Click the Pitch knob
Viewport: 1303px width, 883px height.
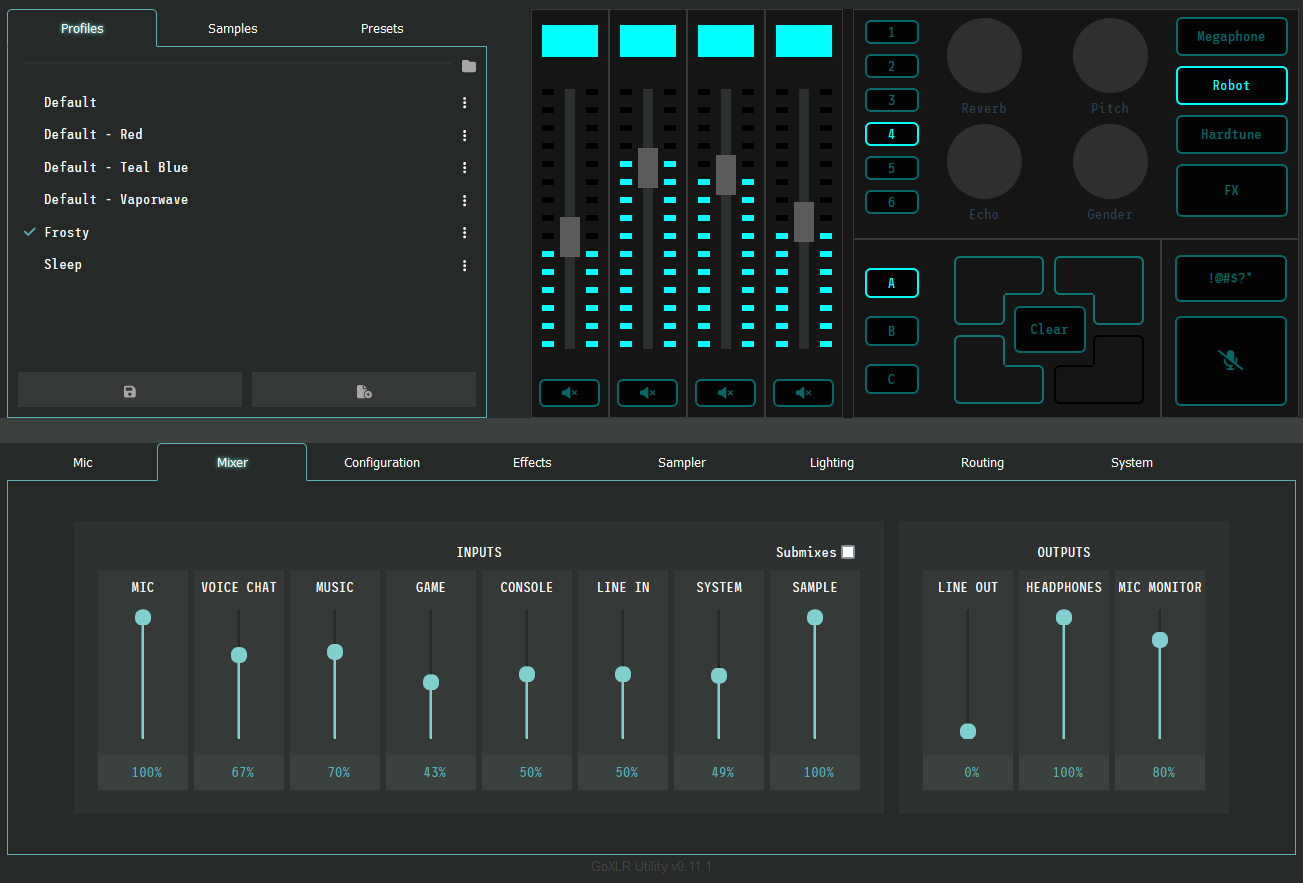point(1110,55)
